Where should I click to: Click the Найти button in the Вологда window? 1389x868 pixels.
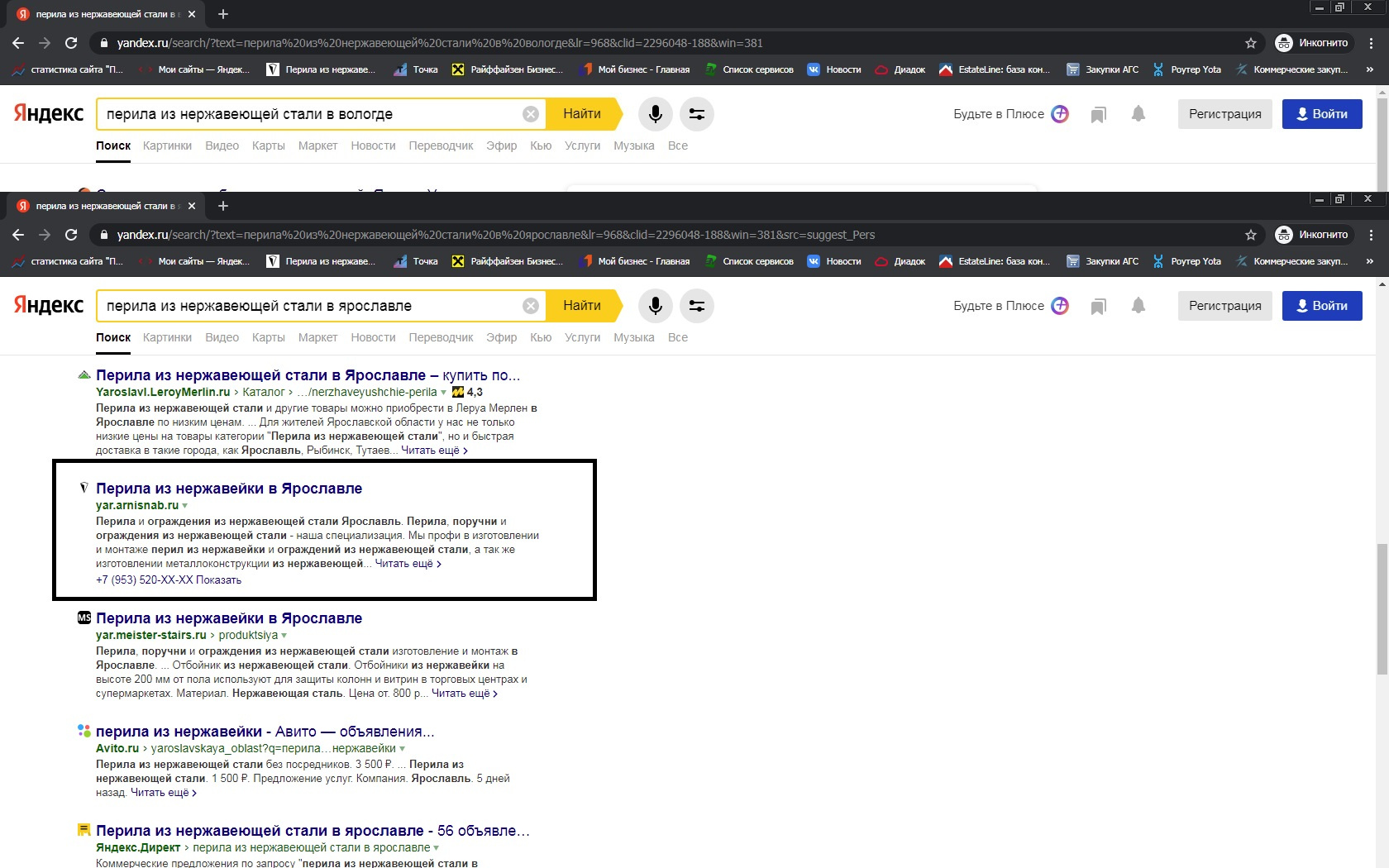pyautogui.click(x=584, y=114)
